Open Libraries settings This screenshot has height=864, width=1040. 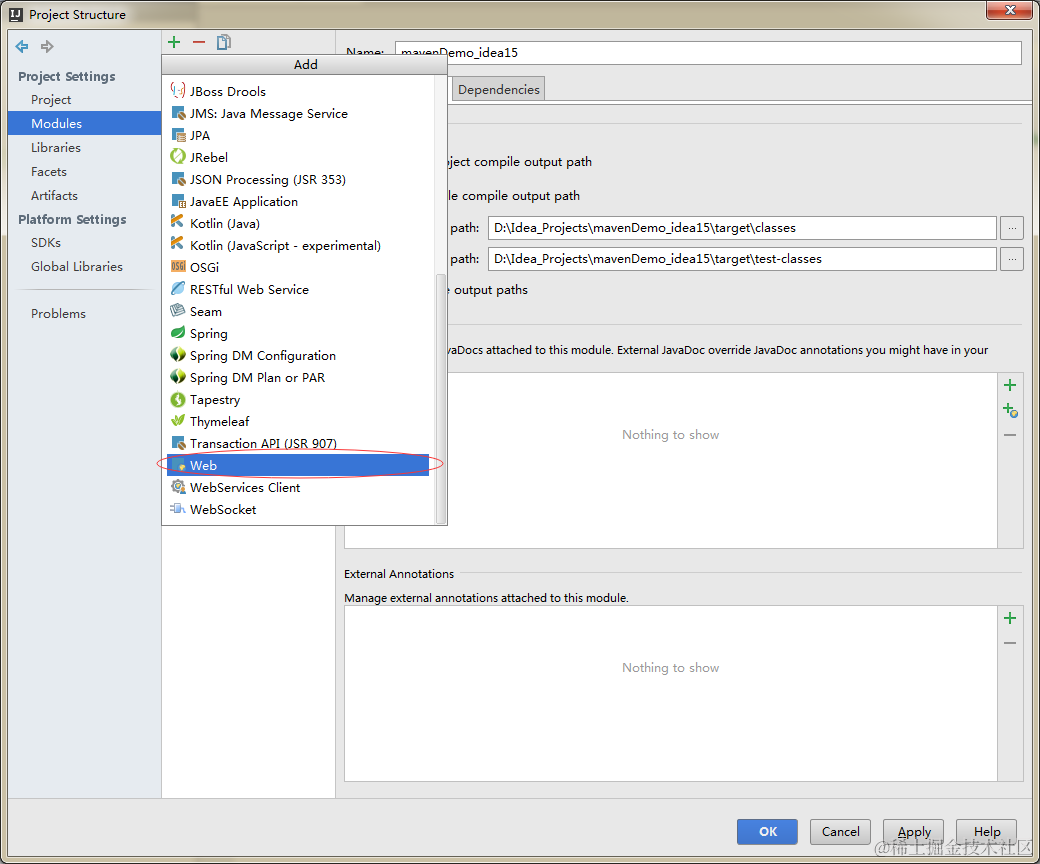coord(56,147)
